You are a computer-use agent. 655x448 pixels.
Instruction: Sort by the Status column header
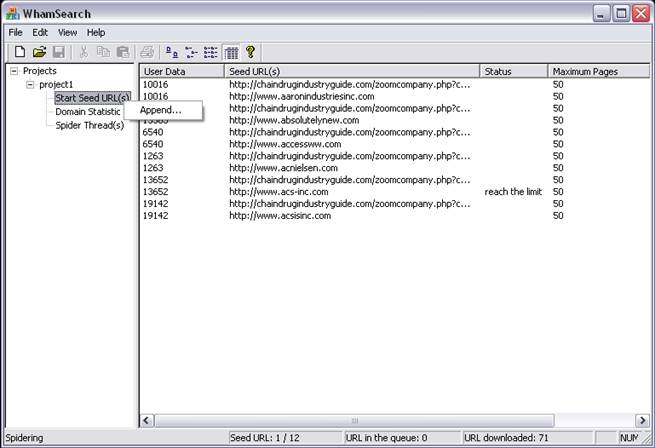[x=514, y=72]
